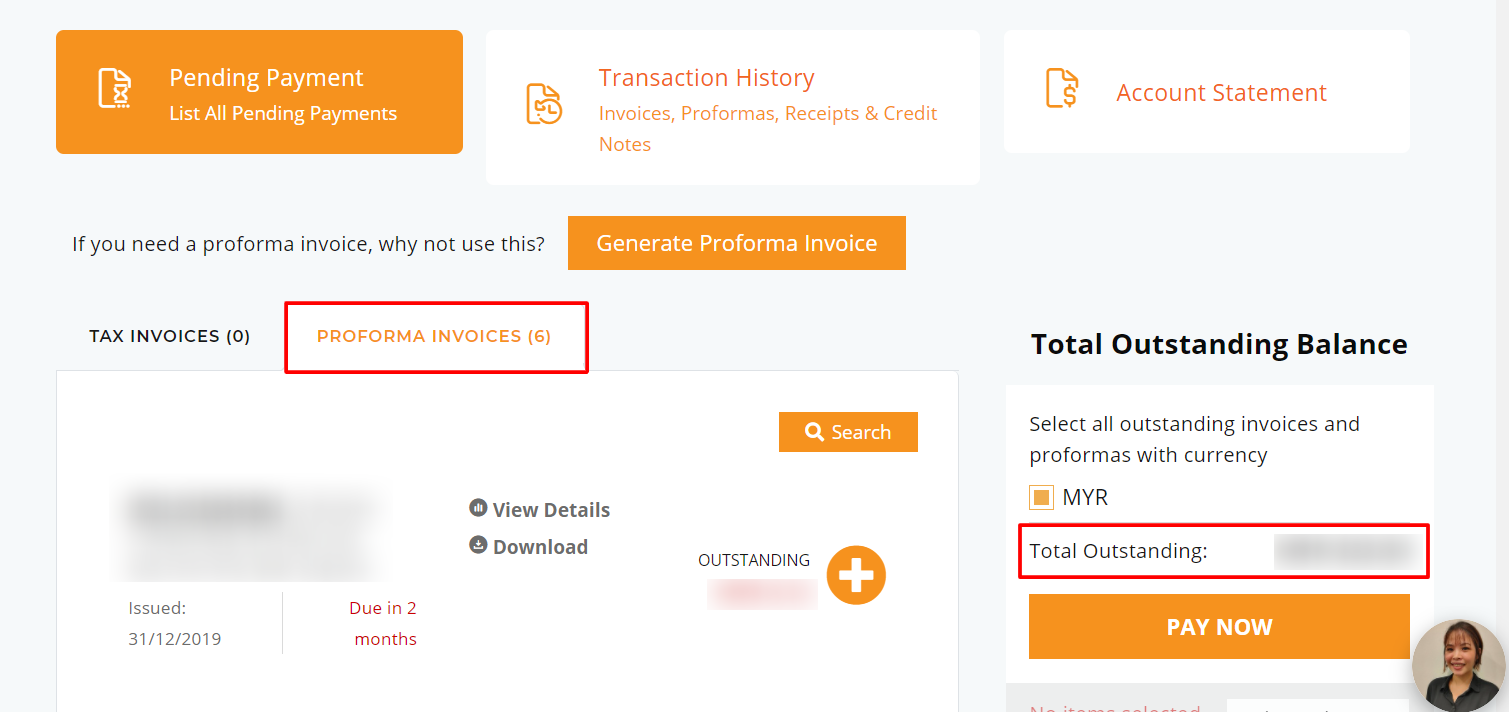The width and height of the screenshot is (1509, 712).
Task: Click the View Details chart icon
Action: point(478,508)
